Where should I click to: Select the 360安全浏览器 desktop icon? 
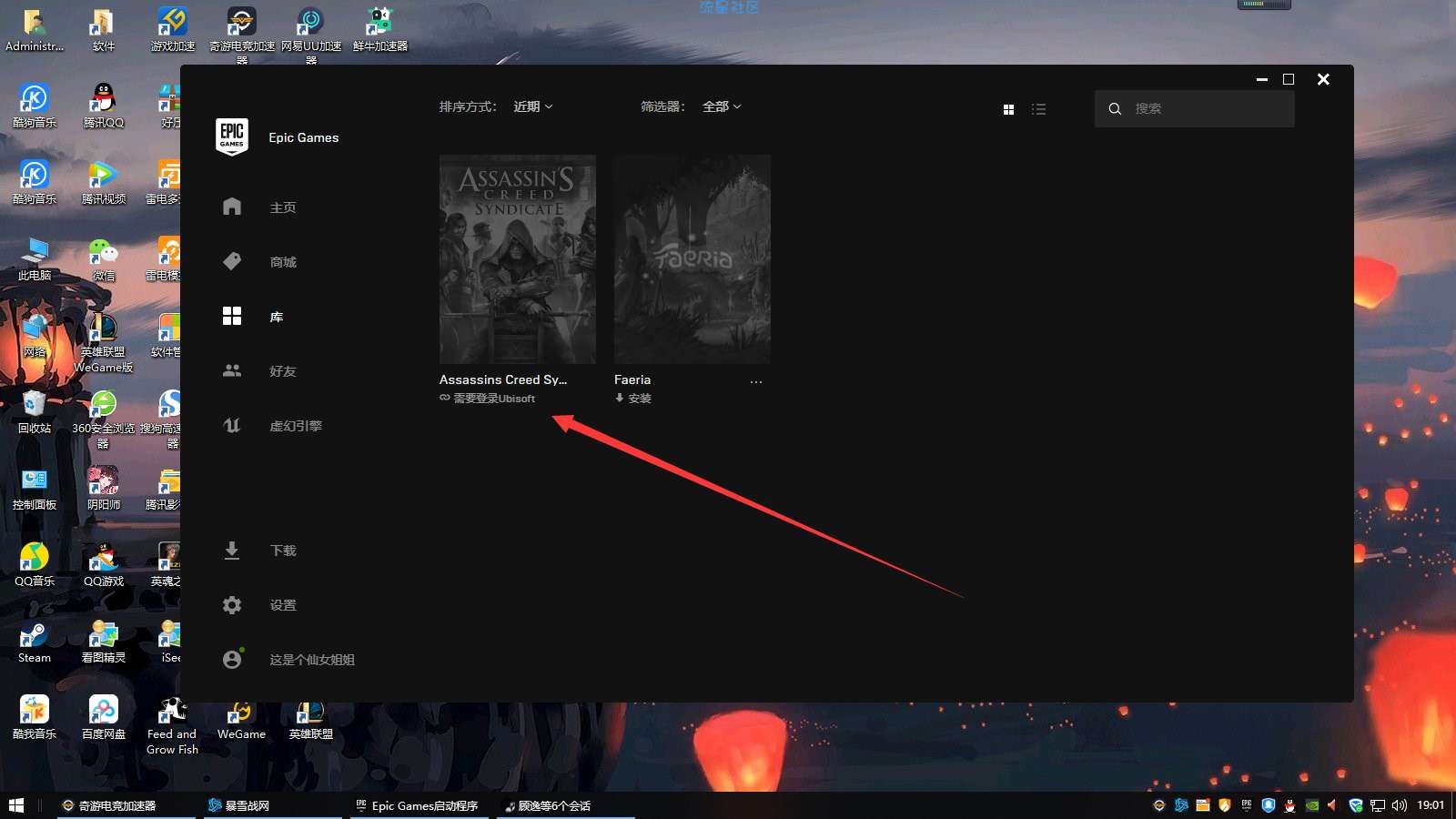104,420
